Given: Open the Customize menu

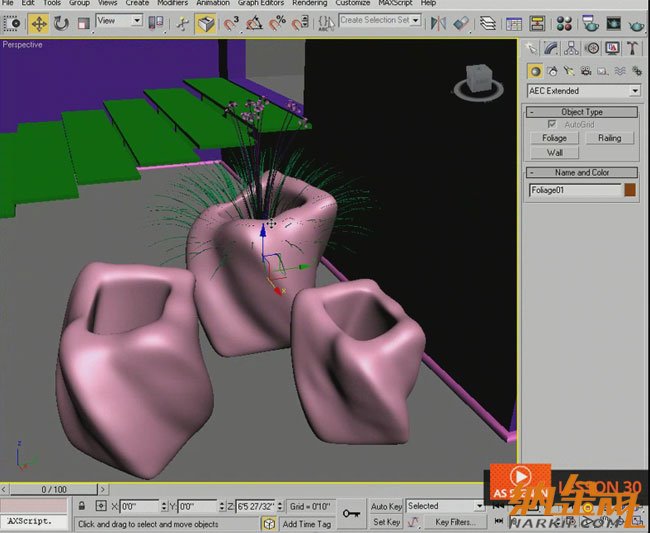Looking at the screenshot, I should point(352,3).
